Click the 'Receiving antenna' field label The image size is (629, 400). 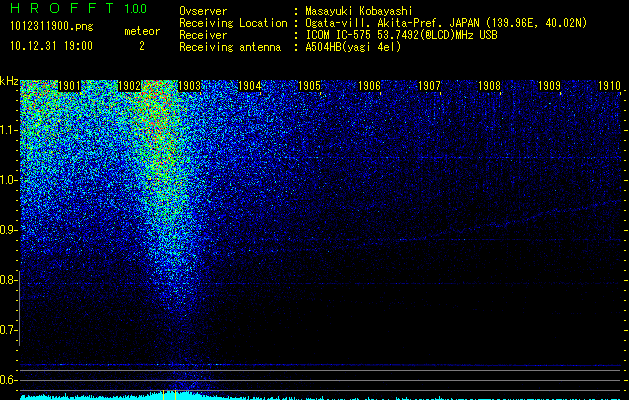(x=230, y=47)
